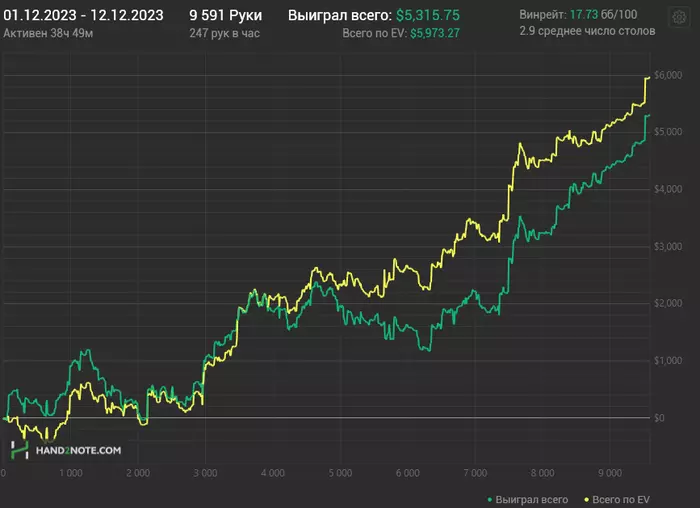Click the HAND2NOTE.COM watermark text
Image resolution: width=700 pixels, height=508 pixels.
click(x=78, y=450)
